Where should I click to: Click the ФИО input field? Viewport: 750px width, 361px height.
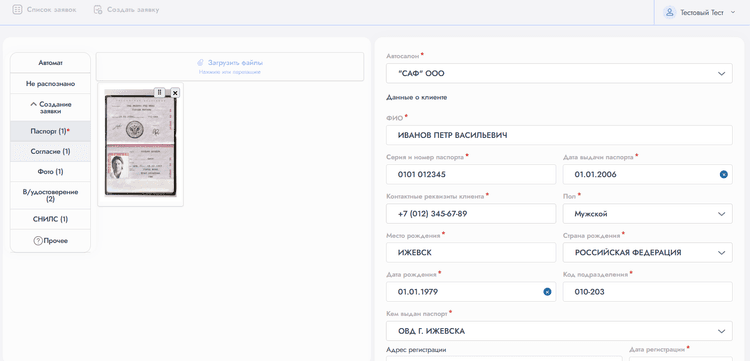[559, 135]
